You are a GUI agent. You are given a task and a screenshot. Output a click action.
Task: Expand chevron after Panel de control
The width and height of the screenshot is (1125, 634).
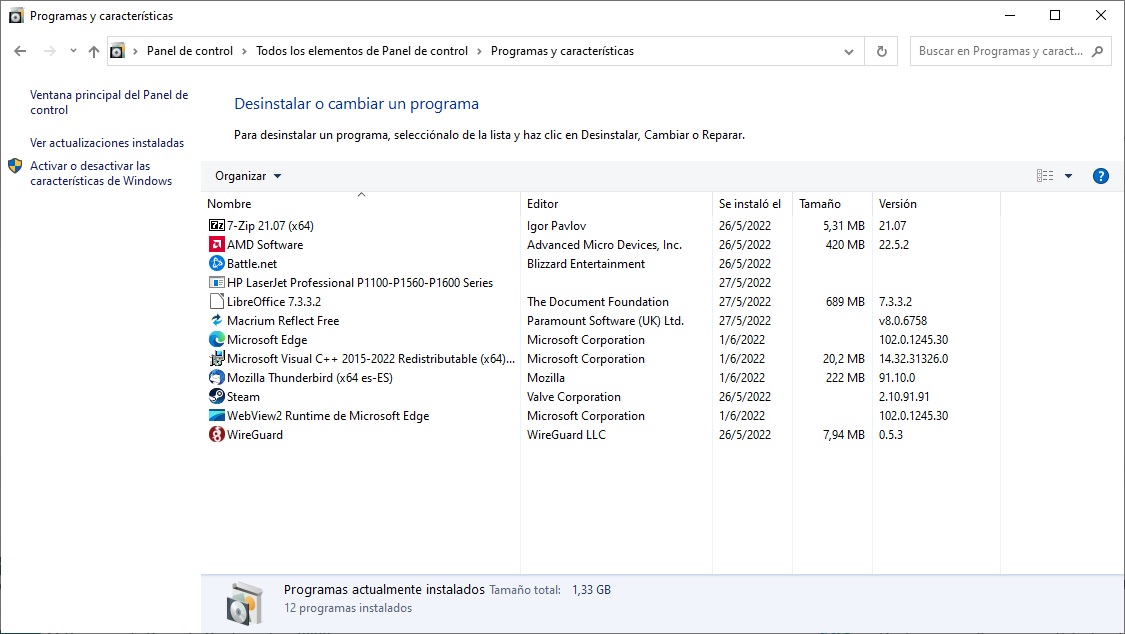click(x=245, y=51)
